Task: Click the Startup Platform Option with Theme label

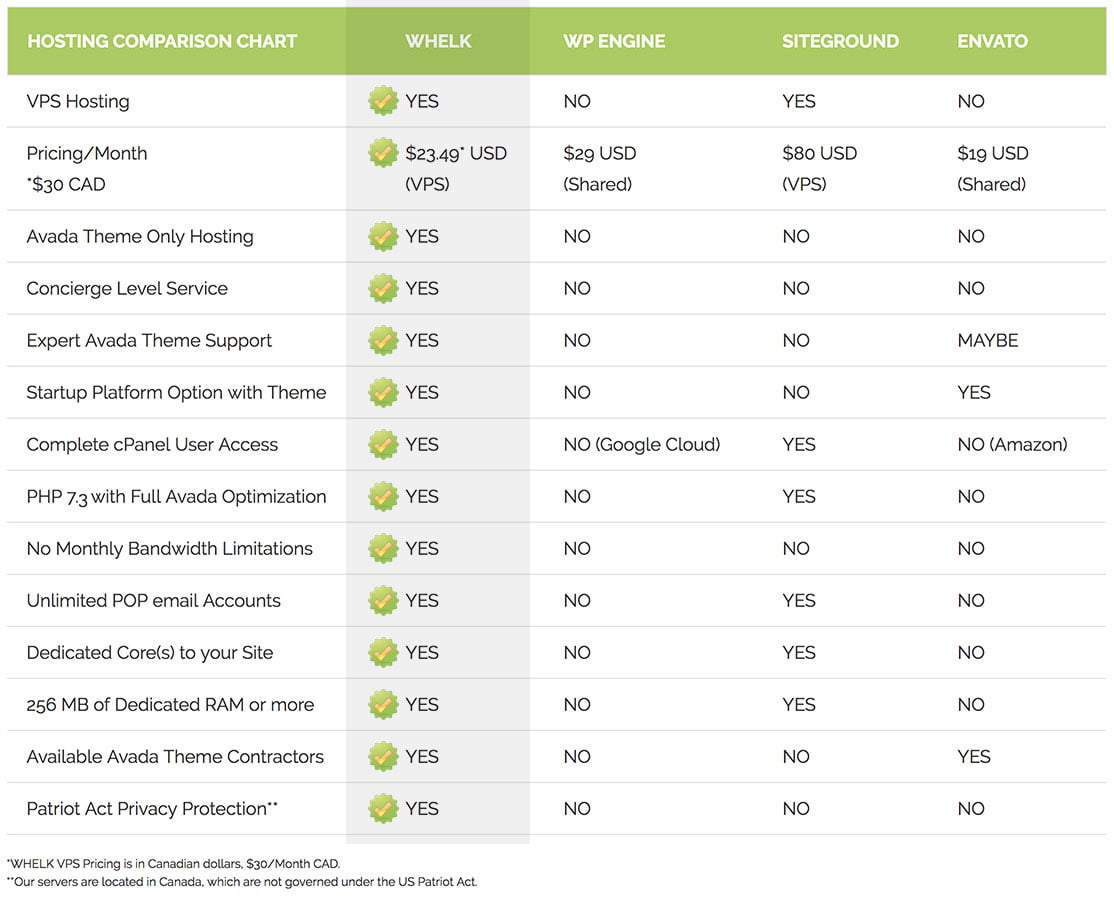Action: 176,393
